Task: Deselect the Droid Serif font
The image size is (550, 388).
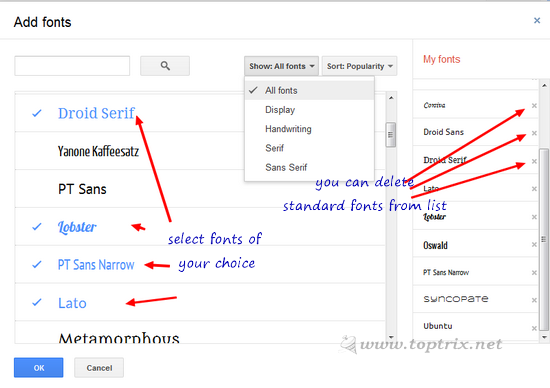Action: click(200, 113)
